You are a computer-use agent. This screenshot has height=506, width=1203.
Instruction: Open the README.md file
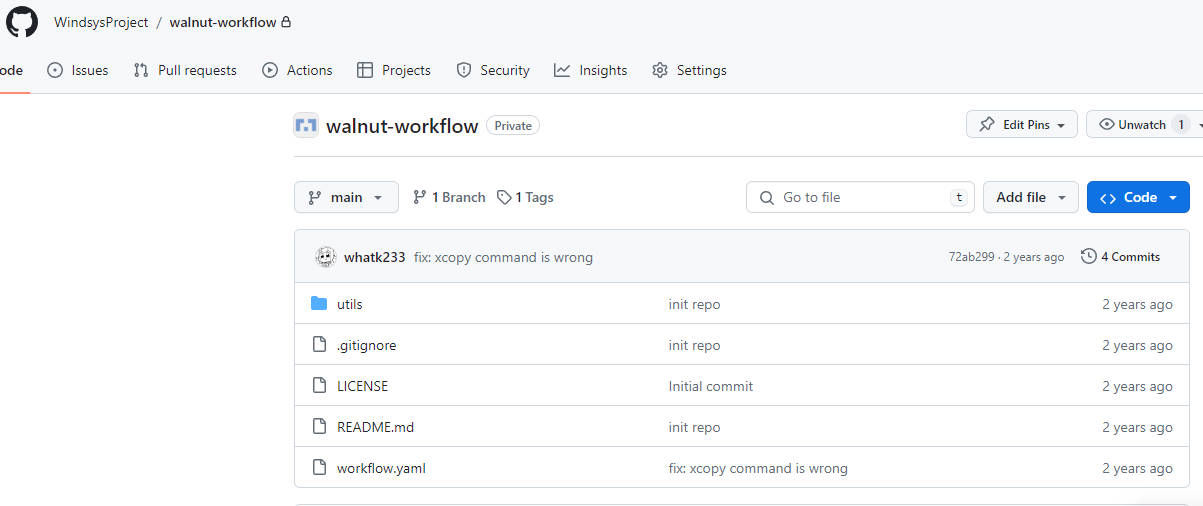tap(375, 427)
